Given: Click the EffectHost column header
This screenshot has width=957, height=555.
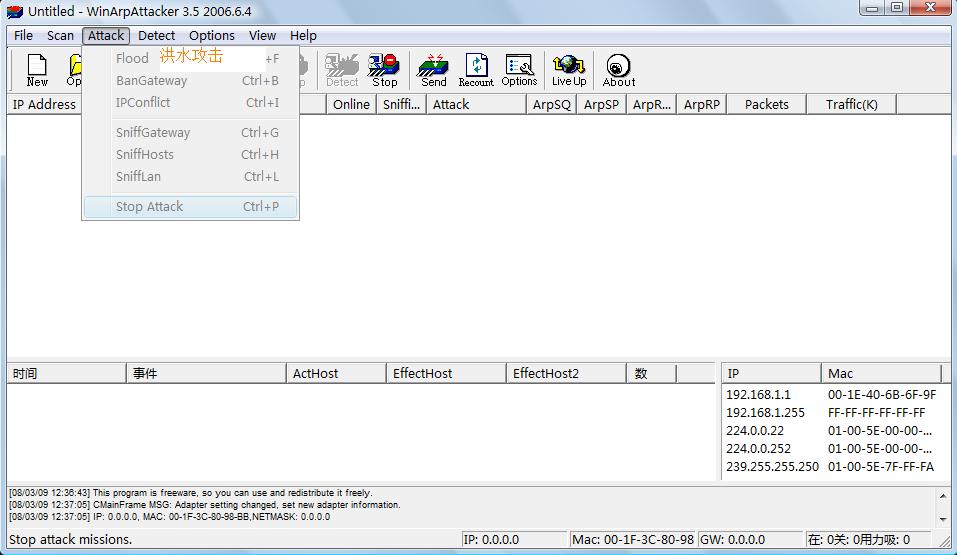Looking at the screenshot, I should [446, 373].
